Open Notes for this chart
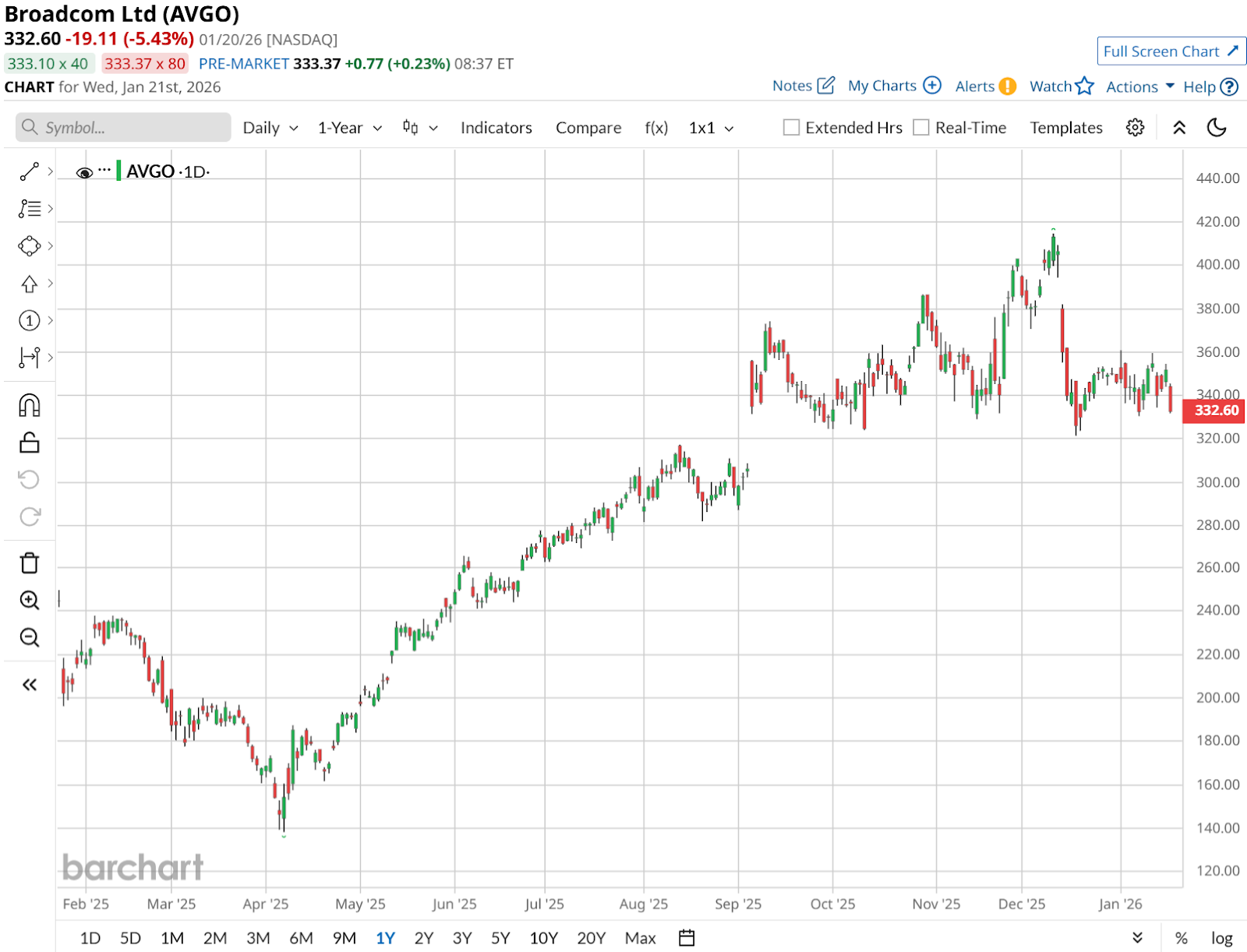This screenshot has height=952, width=1247. coord(804,86)
